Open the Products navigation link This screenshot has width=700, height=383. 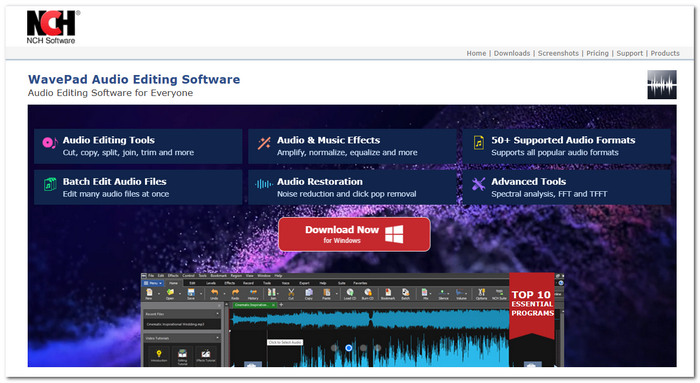[665, 53]
